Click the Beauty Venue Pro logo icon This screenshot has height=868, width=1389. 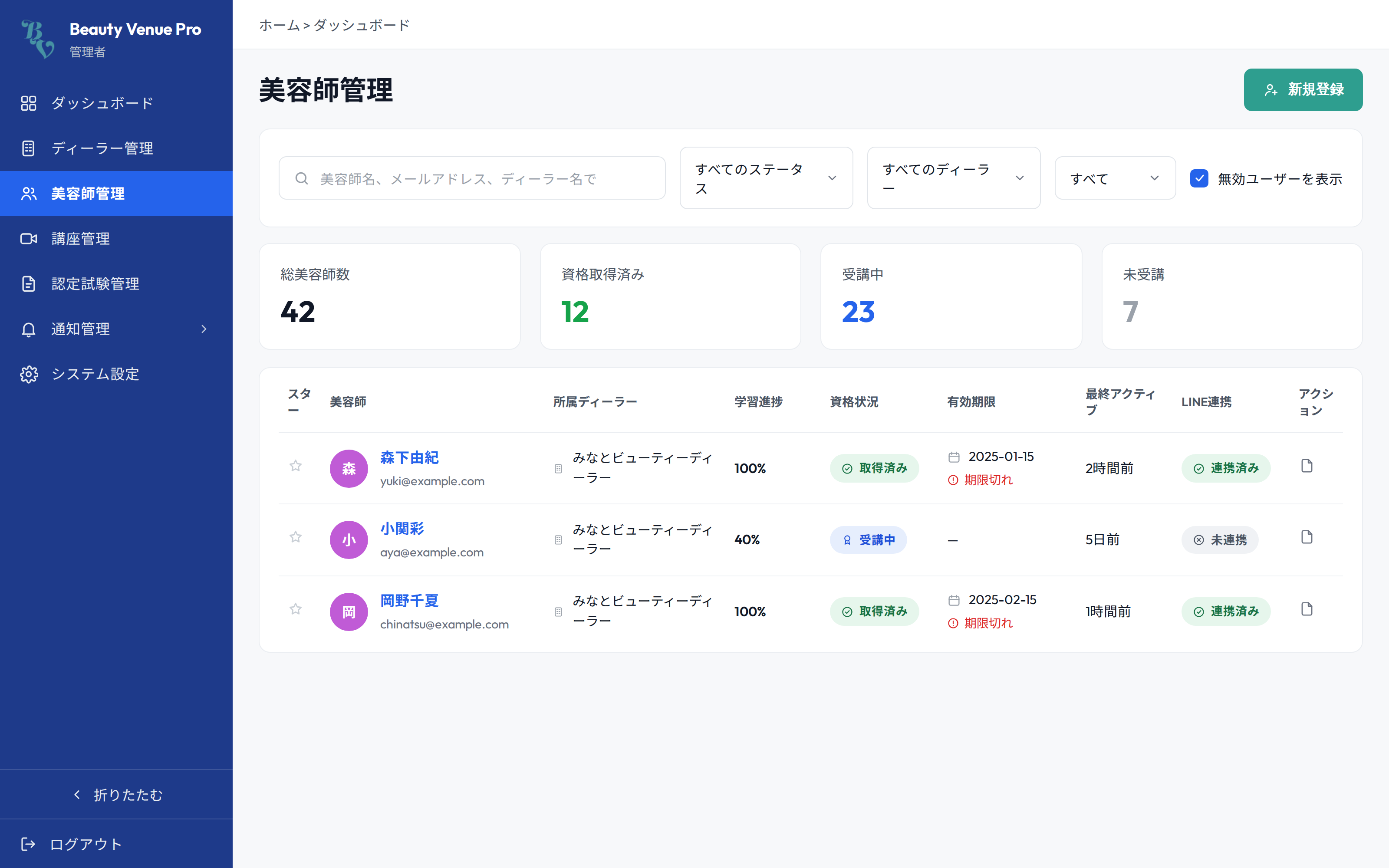pyautogui.click(x=38, y=39)
